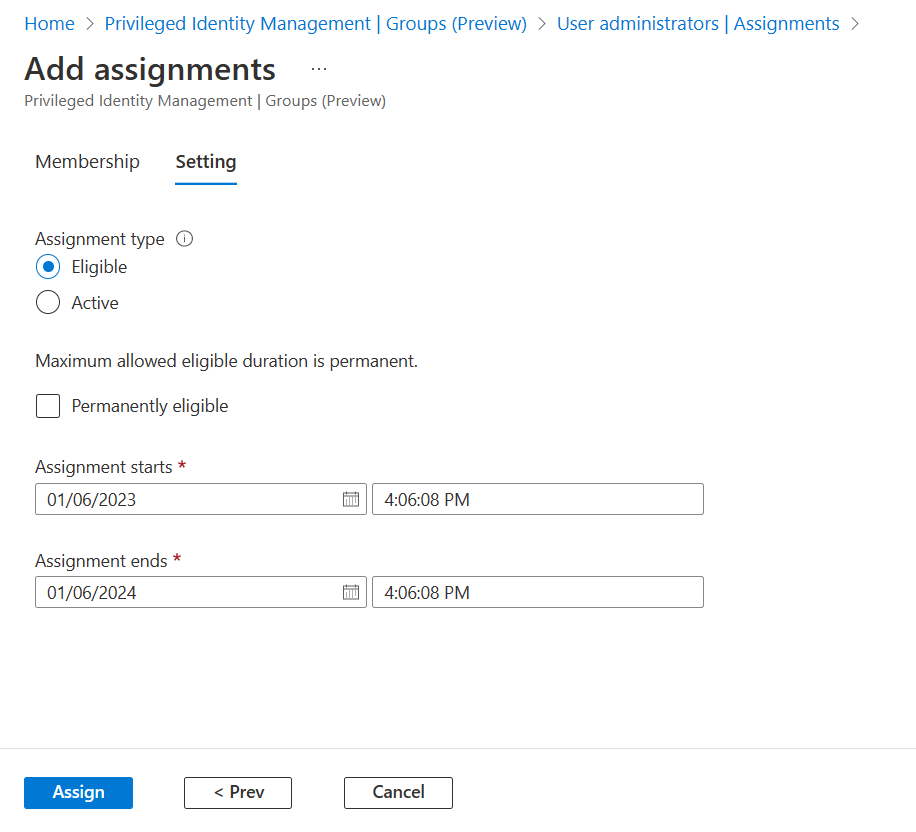Image resolution: width=916 pixels, height=832 pixels.
Task: Go back with the Prev button
Action: click(238, 792)
